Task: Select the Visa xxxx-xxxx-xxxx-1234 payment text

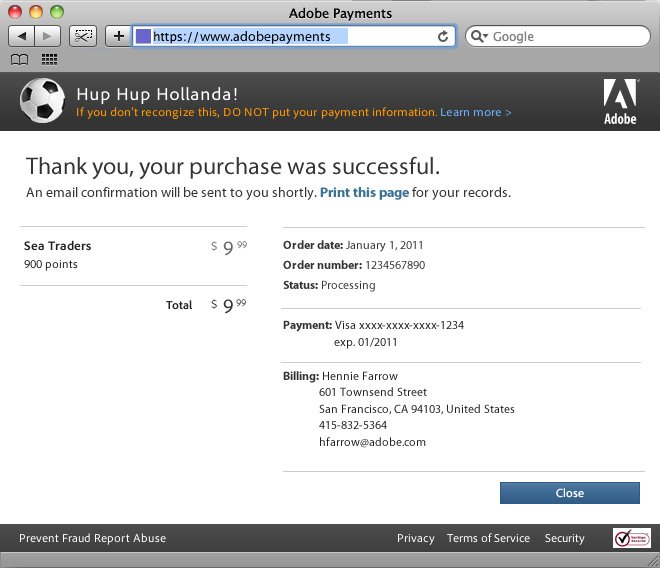Action: click(399, 325)
